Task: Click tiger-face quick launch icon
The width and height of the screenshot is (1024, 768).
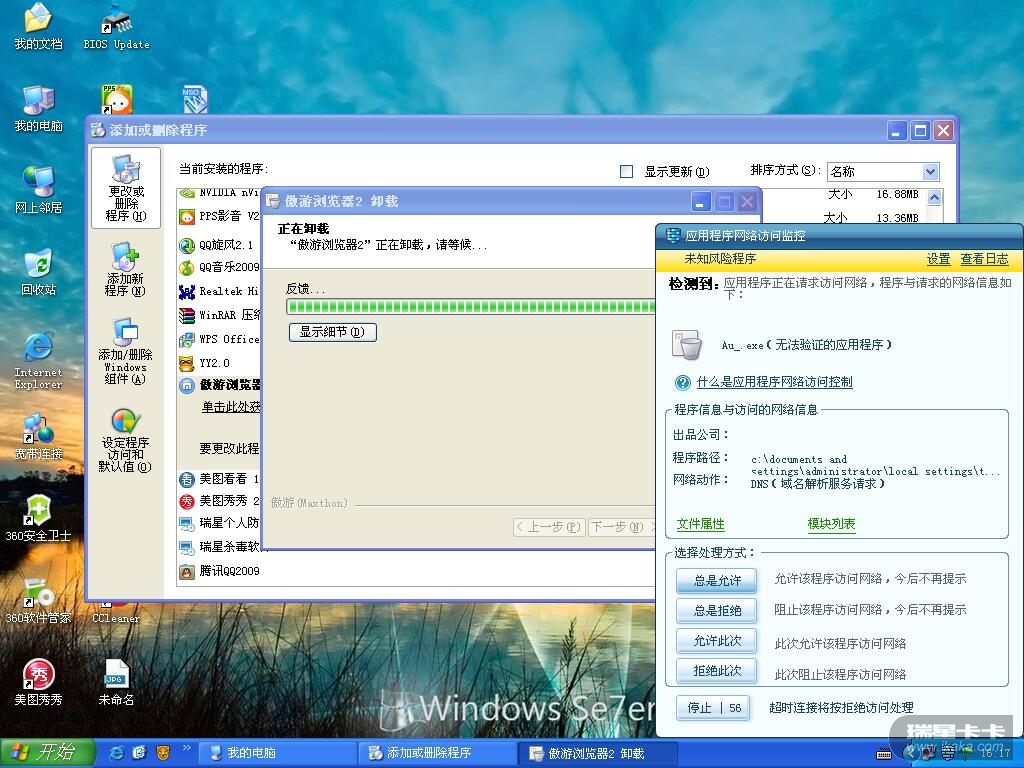Action: coord(162,753)
